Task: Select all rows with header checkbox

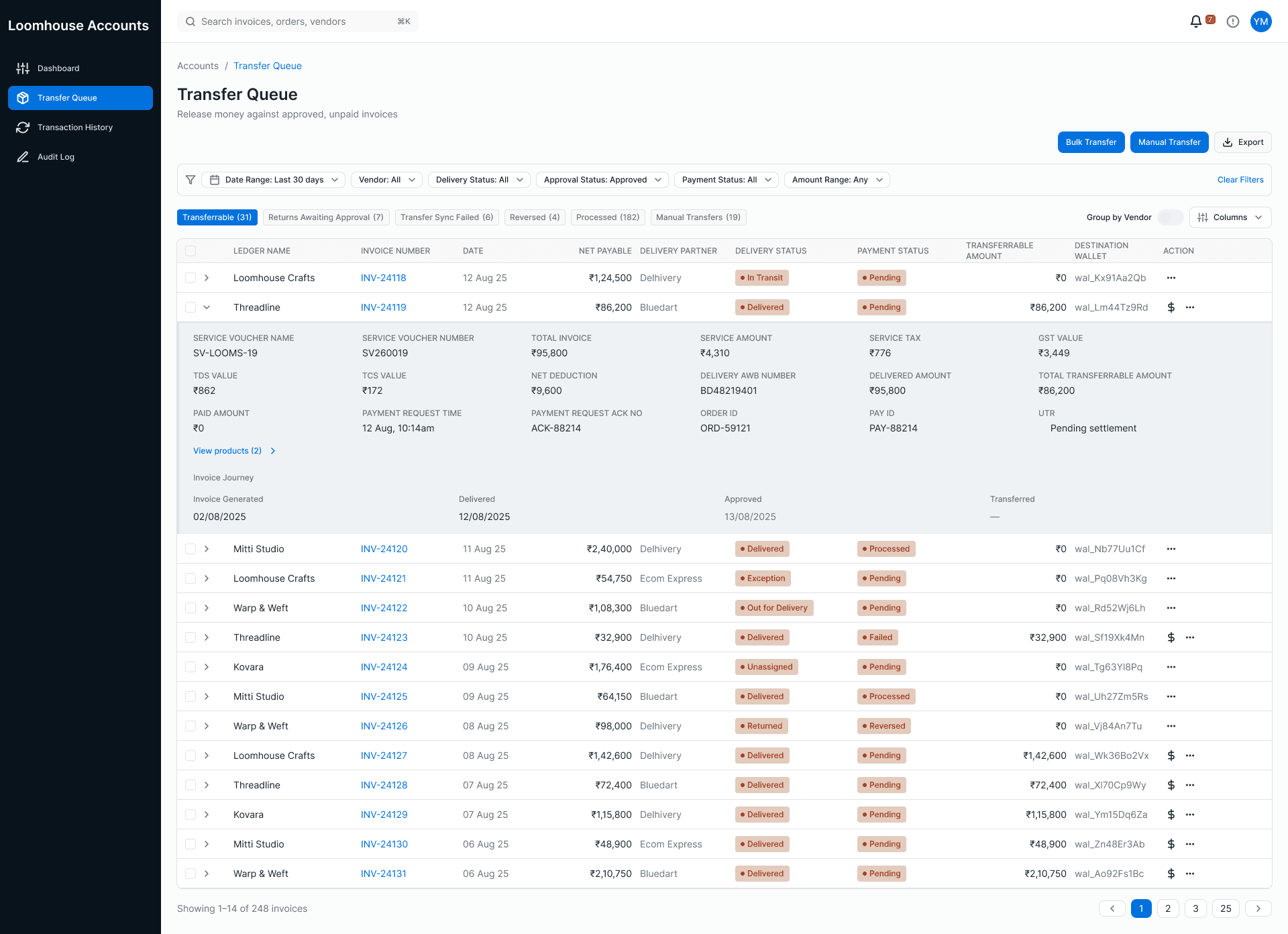Action: [x=191, y=251]
